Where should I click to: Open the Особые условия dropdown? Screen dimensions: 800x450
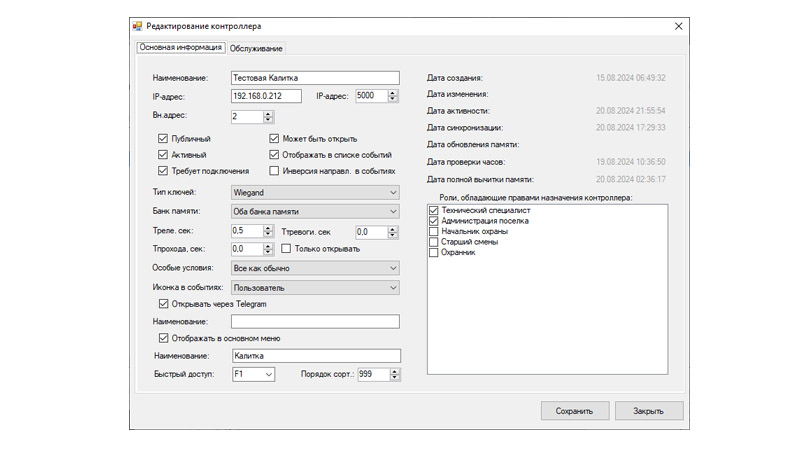pos(314,268)
